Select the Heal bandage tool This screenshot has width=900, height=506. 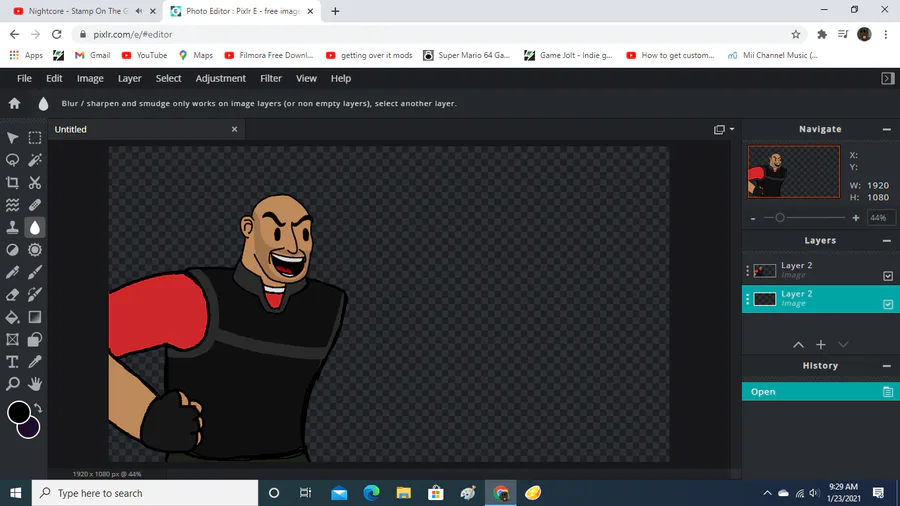(35, 205)
